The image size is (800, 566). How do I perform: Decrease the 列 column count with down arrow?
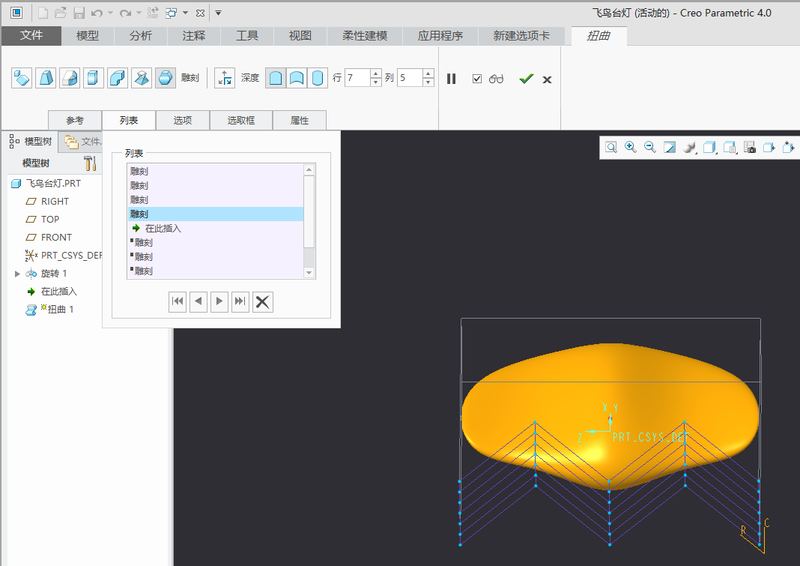429,82
